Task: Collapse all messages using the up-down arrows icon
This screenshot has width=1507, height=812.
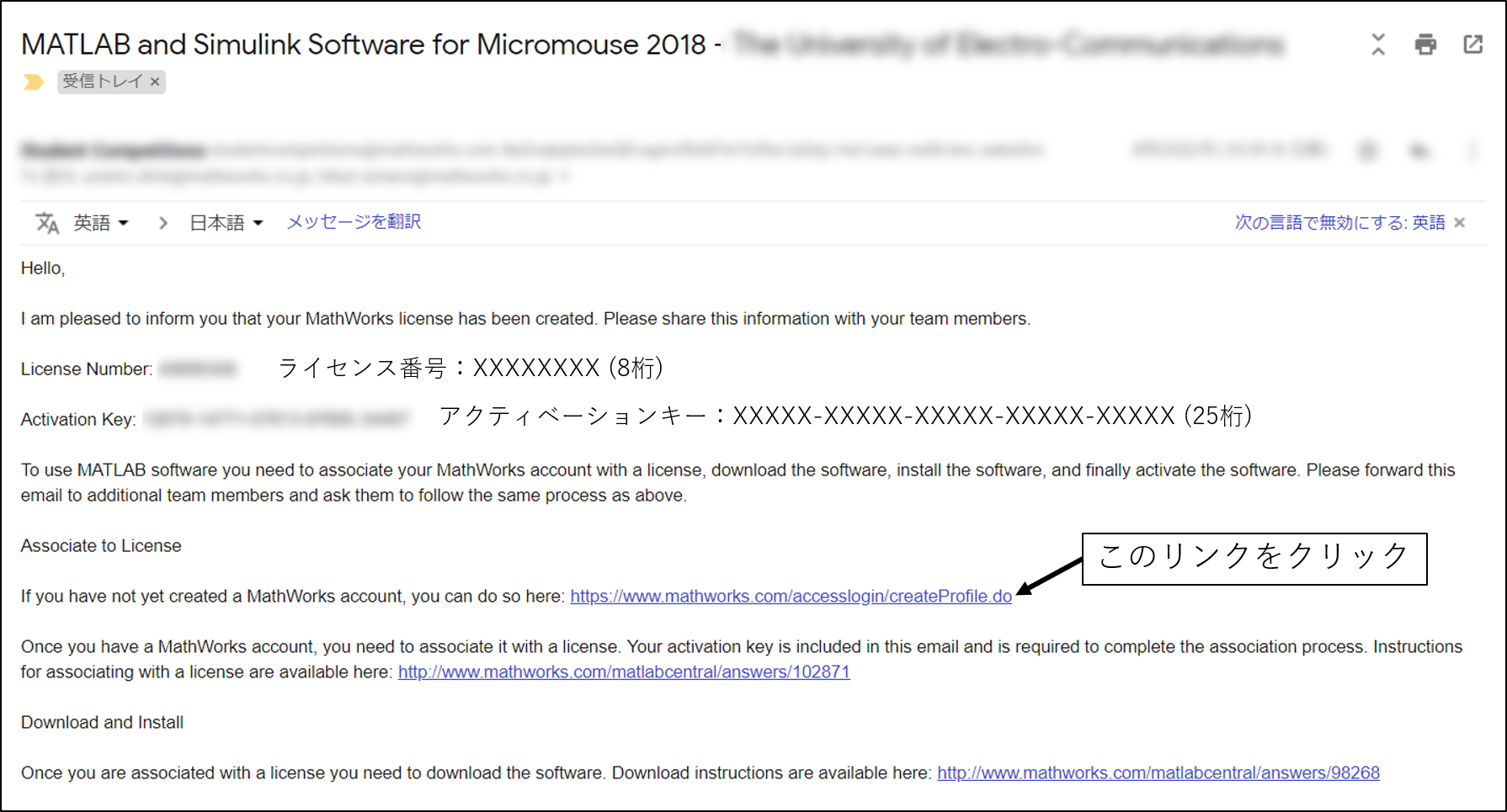Action: 1378,45
